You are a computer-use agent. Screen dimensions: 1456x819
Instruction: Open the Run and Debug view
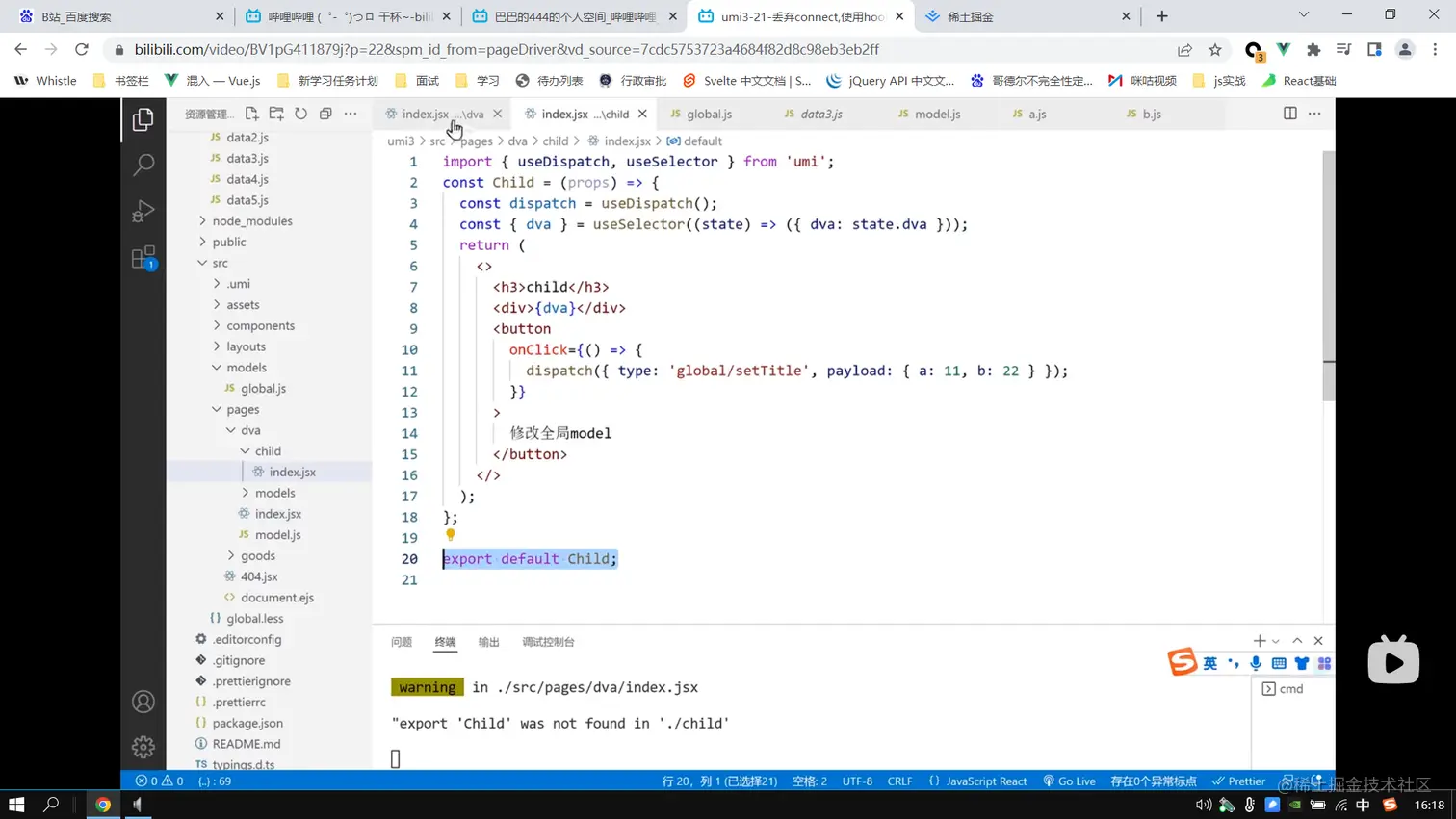(143, 211)
